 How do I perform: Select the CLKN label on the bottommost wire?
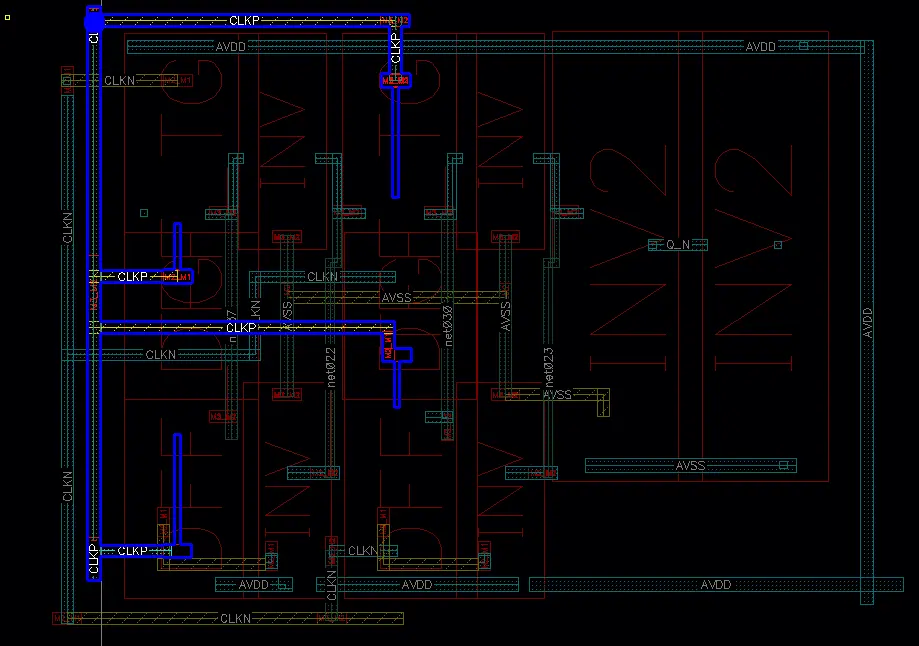coord(235,618)
